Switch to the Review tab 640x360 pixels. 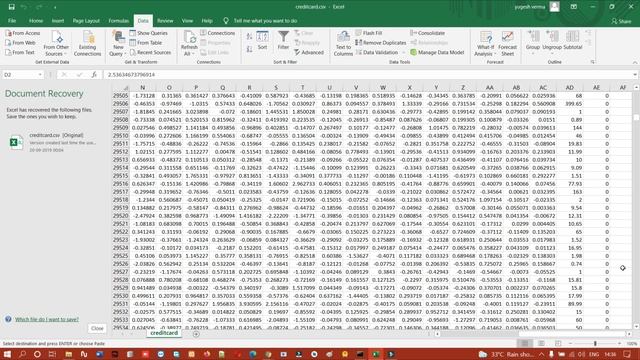click(165, 21)
